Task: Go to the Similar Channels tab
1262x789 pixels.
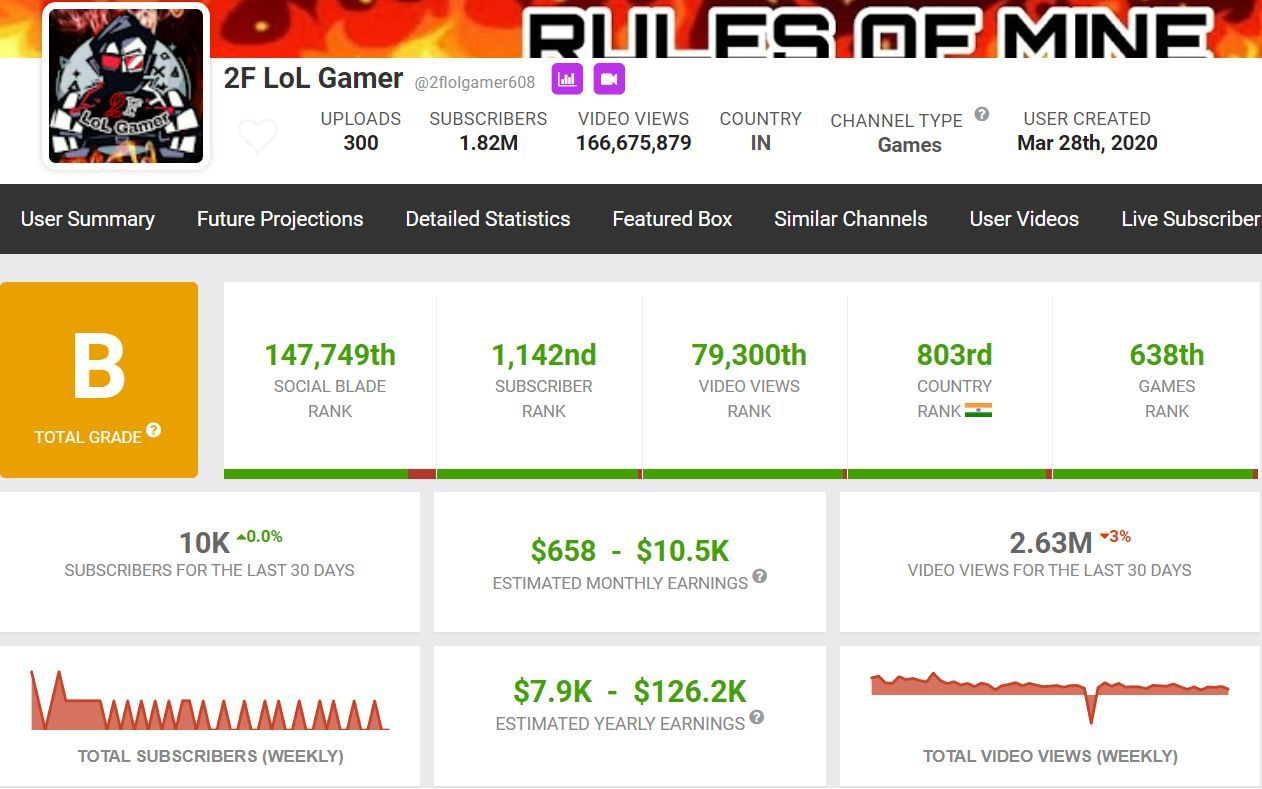Action: [x=851, y=219]
